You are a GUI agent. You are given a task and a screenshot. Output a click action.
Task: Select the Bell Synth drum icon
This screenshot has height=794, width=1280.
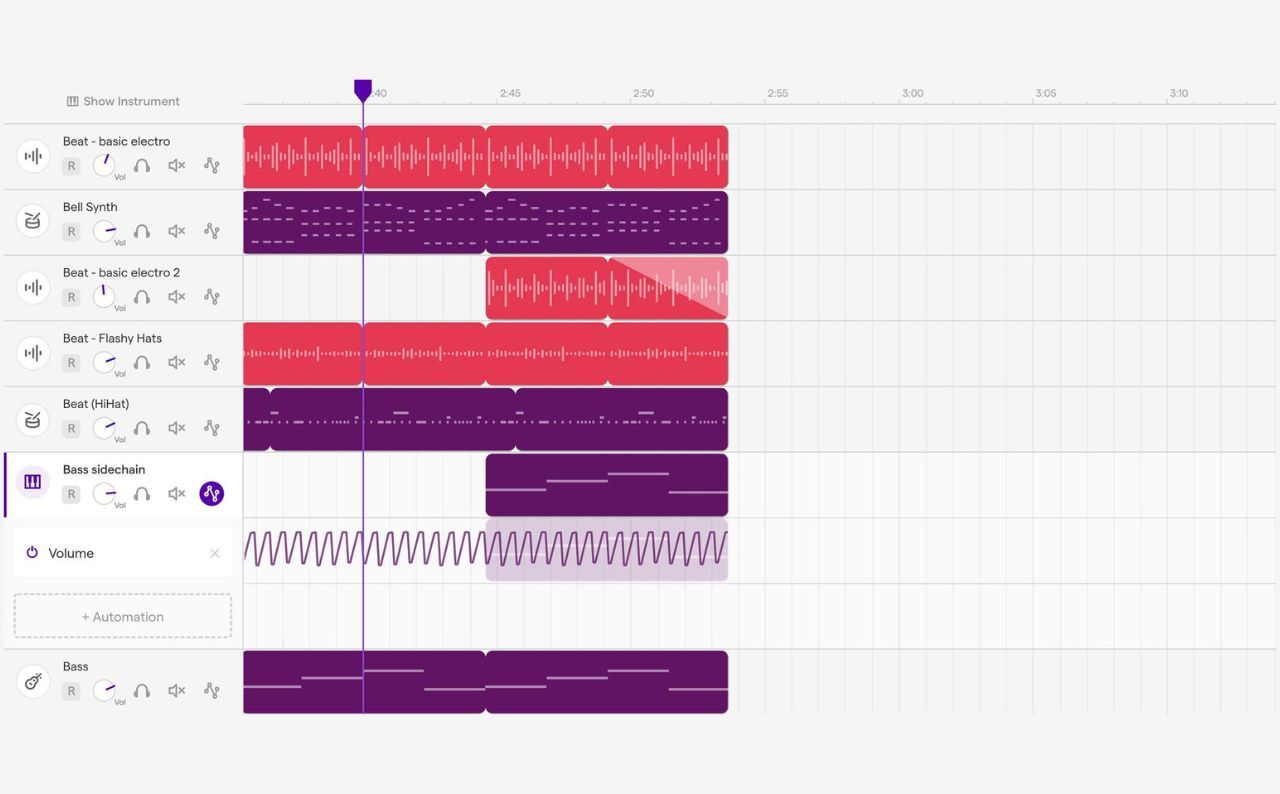coord(33,222)
